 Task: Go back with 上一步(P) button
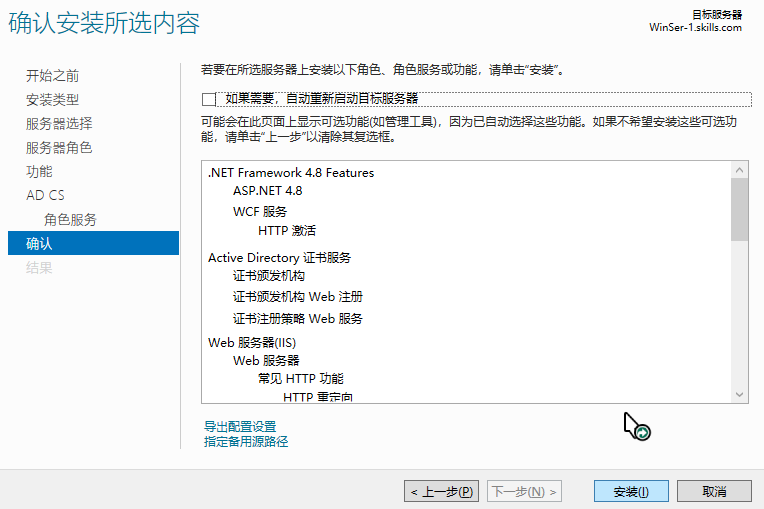point(441,491)
